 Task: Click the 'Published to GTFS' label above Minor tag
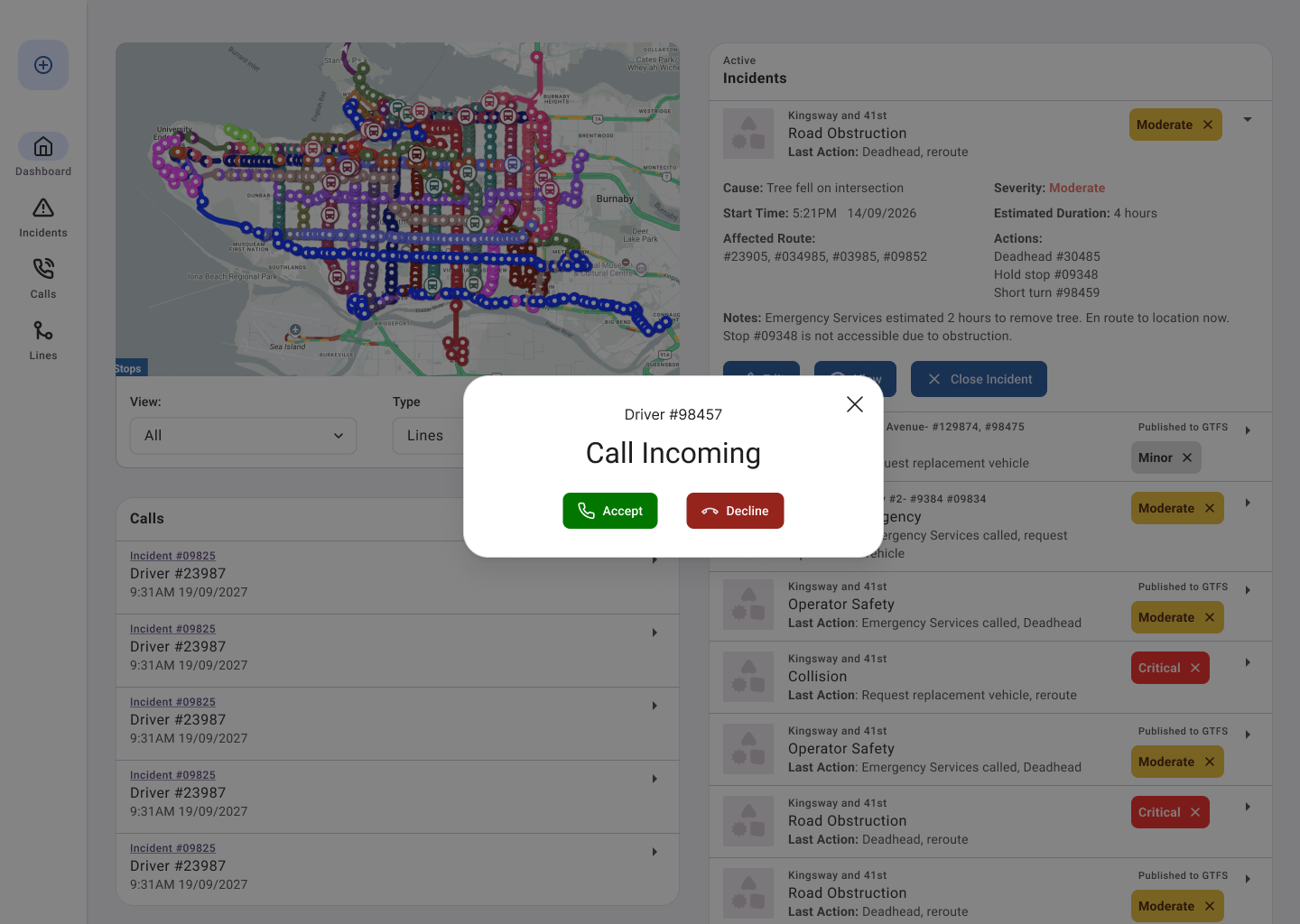point(1183,428)
